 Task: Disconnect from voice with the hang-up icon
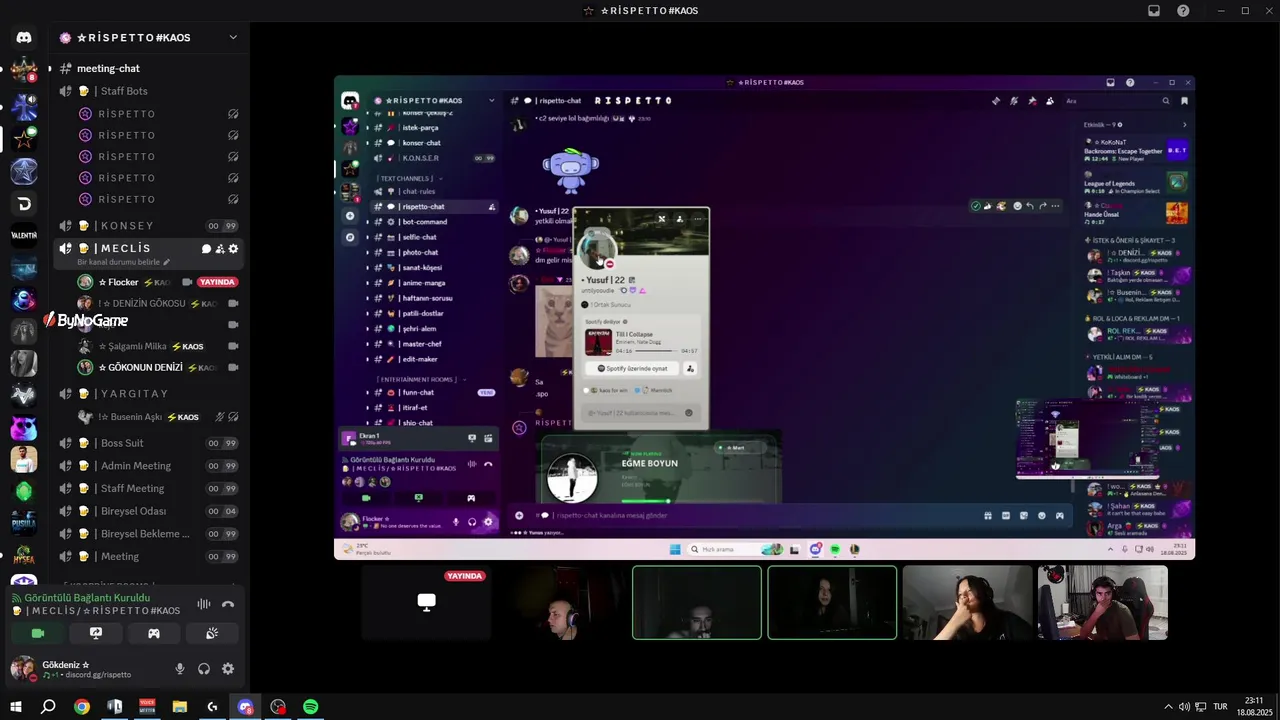pos(228,604)
